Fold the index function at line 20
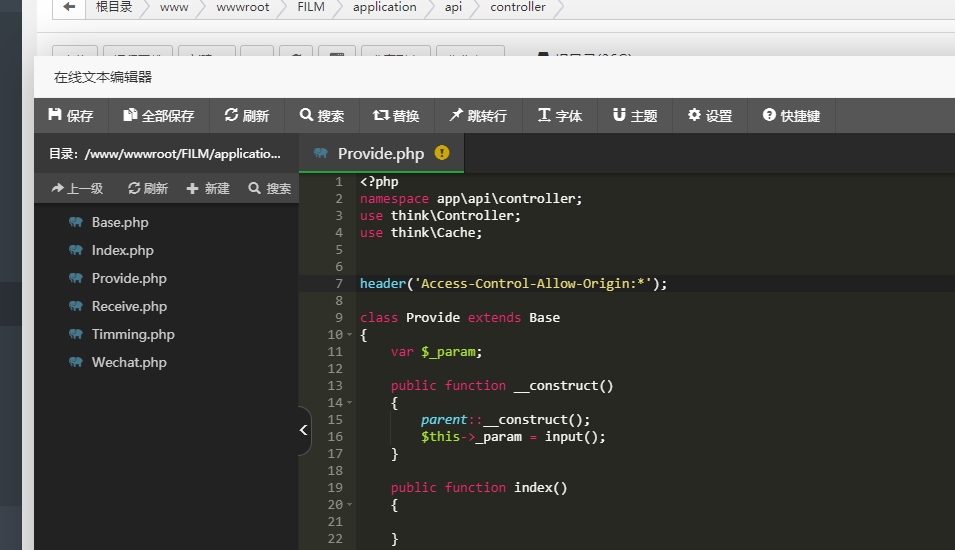 click(x=349, y=505)
